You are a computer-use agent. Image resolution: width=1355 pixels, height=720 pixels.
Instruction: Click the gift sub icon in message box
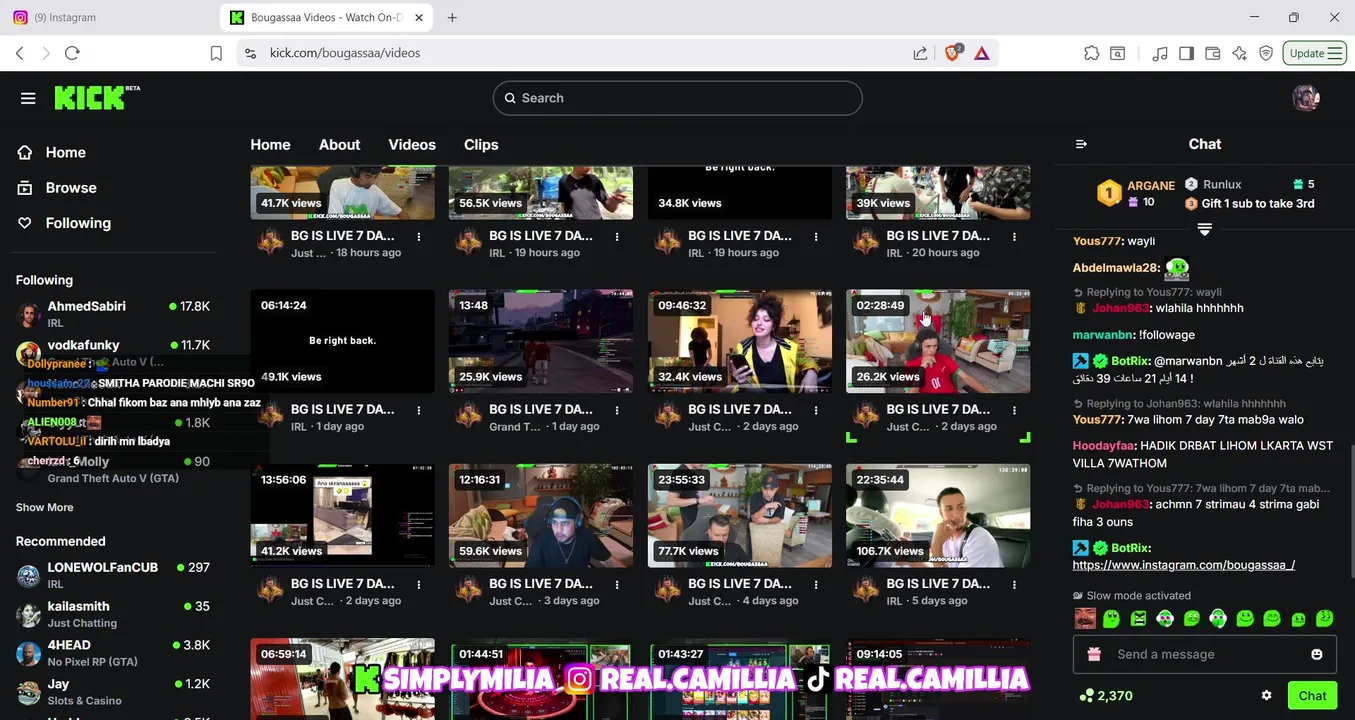coord(1094,654)
